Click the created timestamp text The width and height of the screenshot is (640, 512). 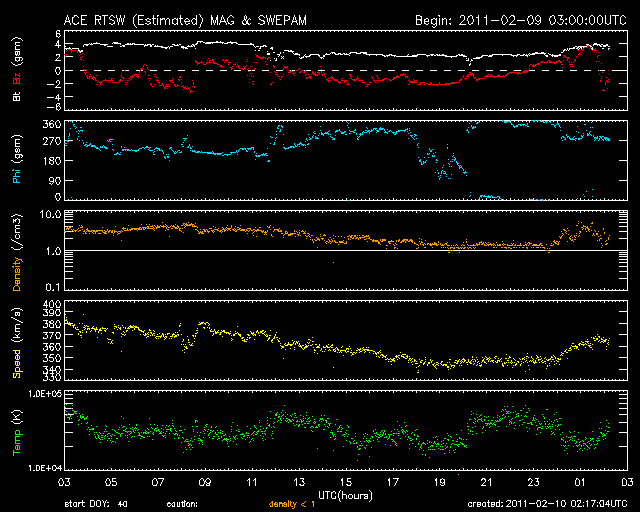click(x=547, y=504)
